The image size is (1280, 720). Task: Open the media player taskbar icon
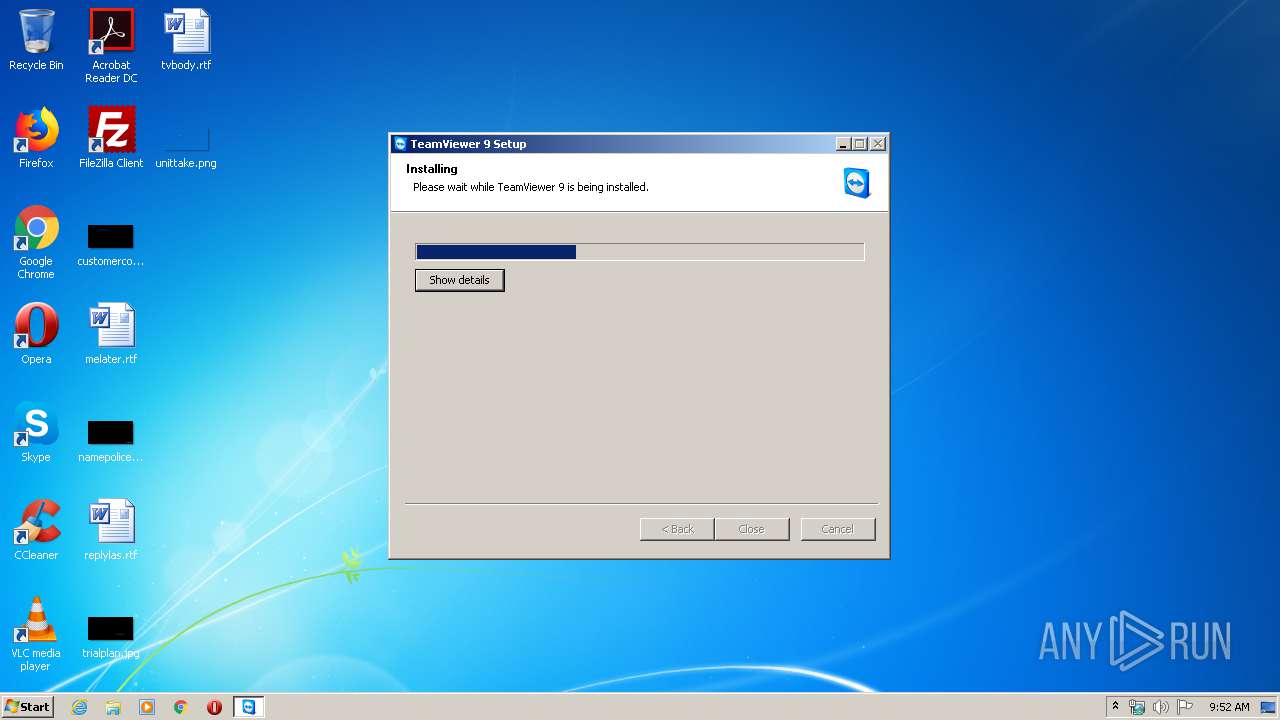[147, 707]
